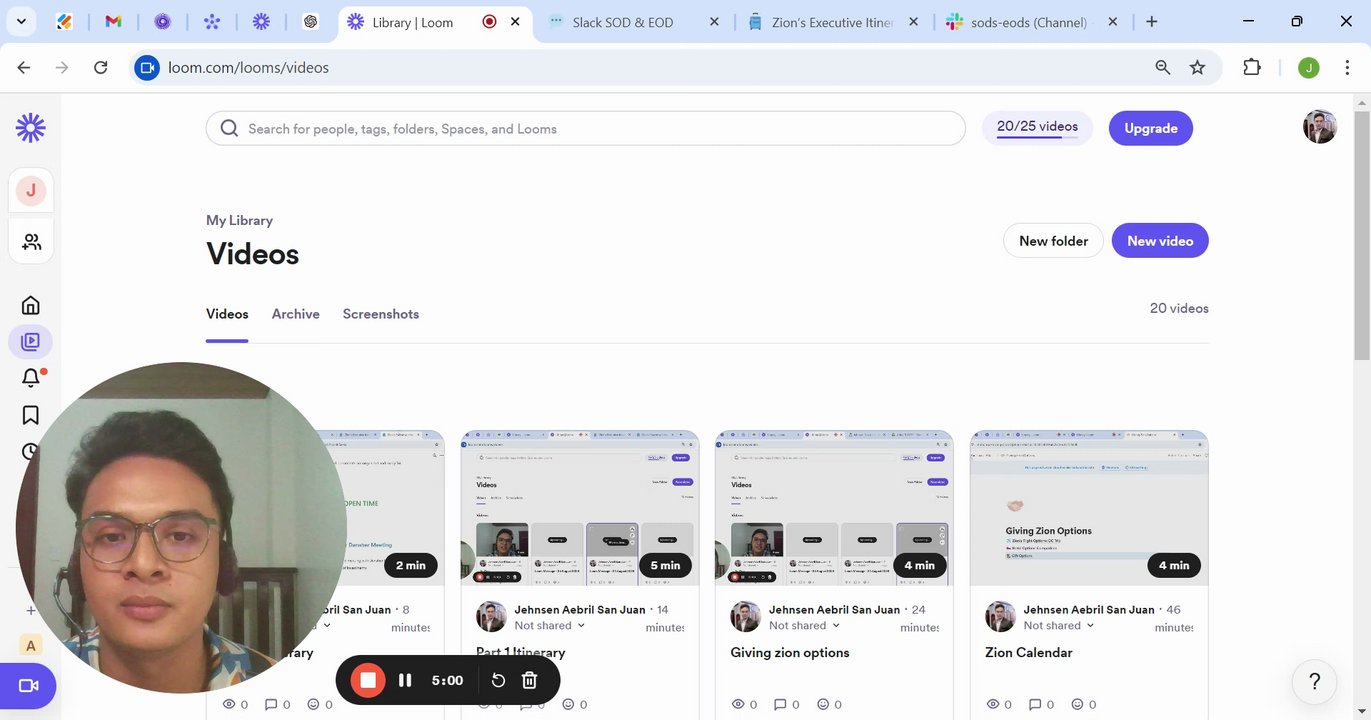
Task: Bookmark this page with the star icon
Action: tap(1197, 67)
